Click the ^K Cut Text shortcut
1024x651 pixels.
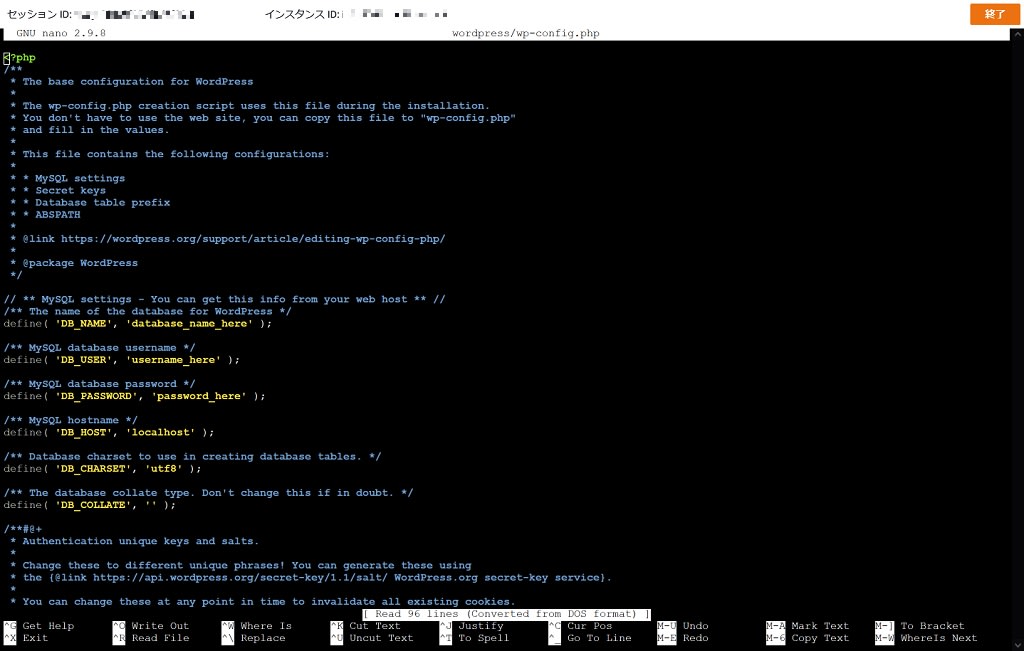pyautogui.click(x=366, y=626)
